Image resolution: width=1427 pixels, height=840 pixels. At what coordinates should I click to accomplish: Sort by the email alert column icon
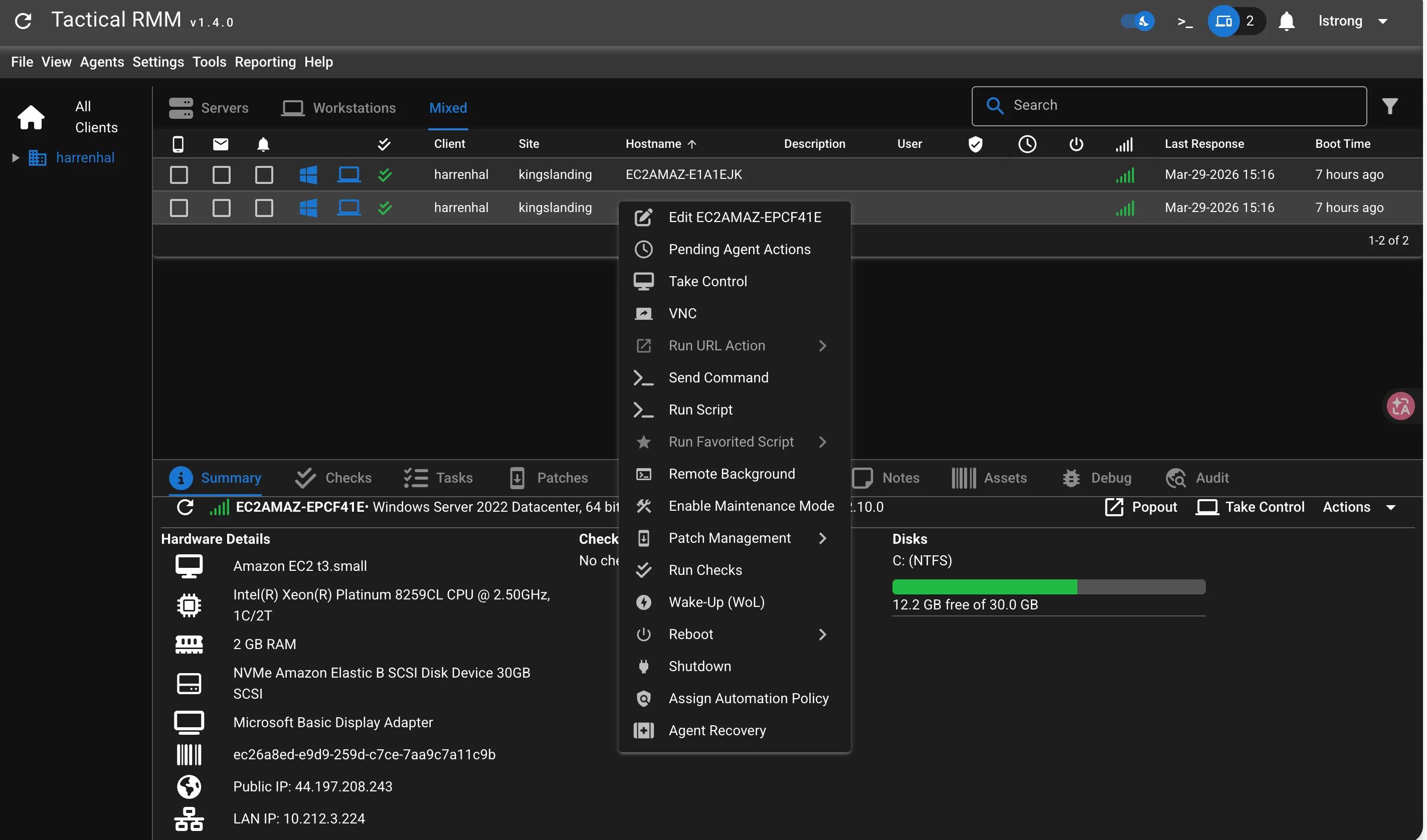click(221, 144)
